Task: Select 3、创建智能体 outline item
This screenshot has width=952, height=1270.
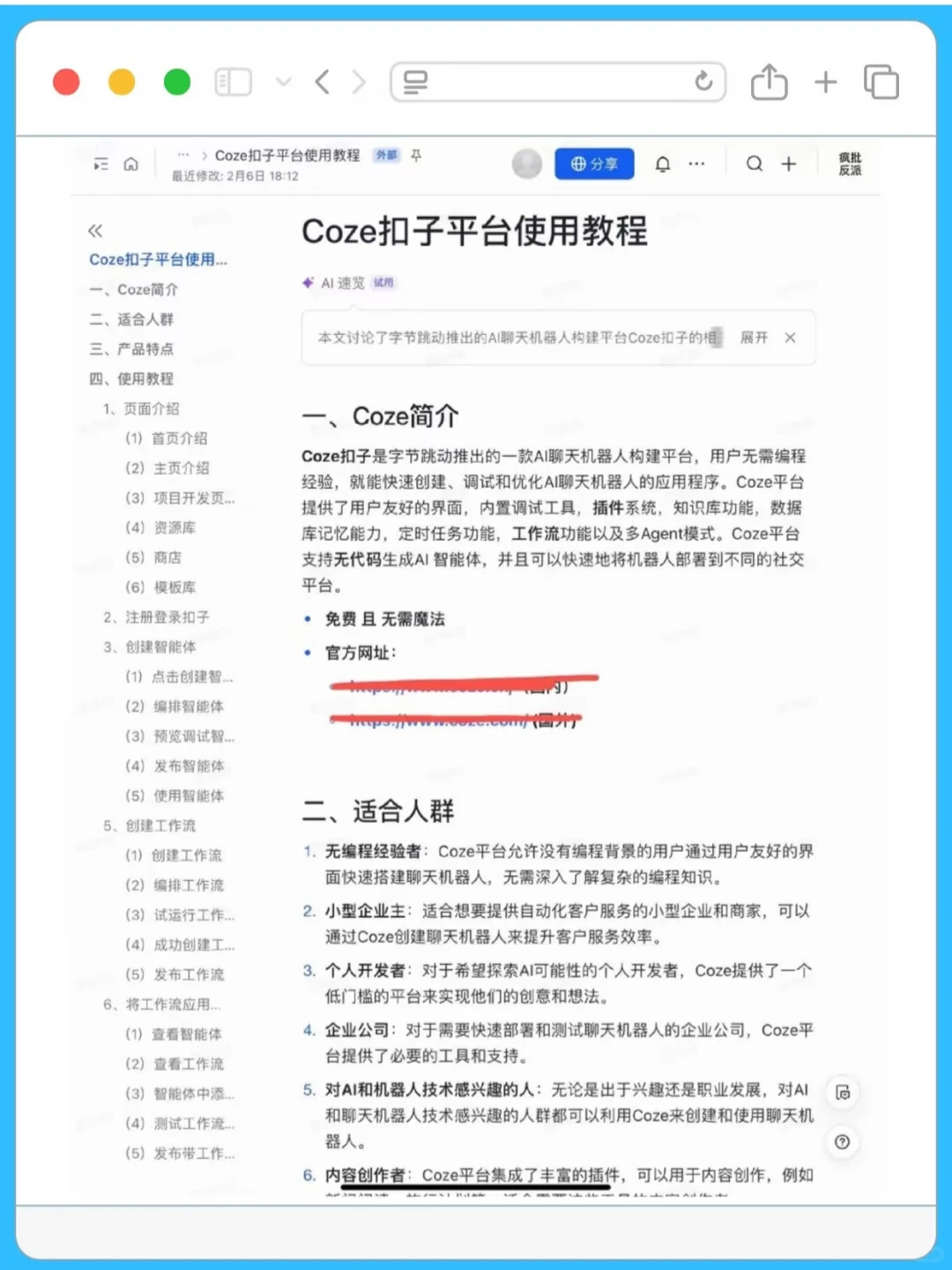Action: (x=149, y=647)
